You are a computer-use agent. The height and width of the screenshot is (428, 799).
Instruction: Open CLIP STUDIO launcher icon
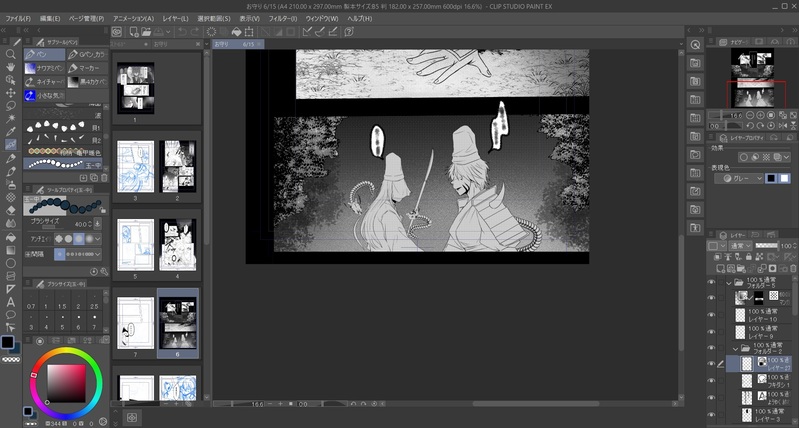117,32
